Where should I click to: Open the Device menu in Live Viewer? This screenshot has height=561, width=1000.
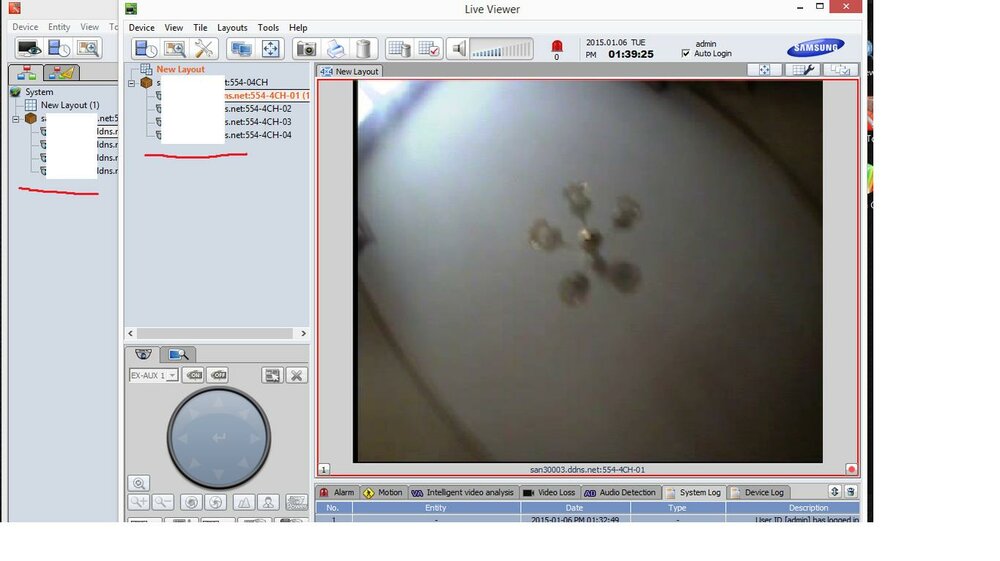coord(142,27)
